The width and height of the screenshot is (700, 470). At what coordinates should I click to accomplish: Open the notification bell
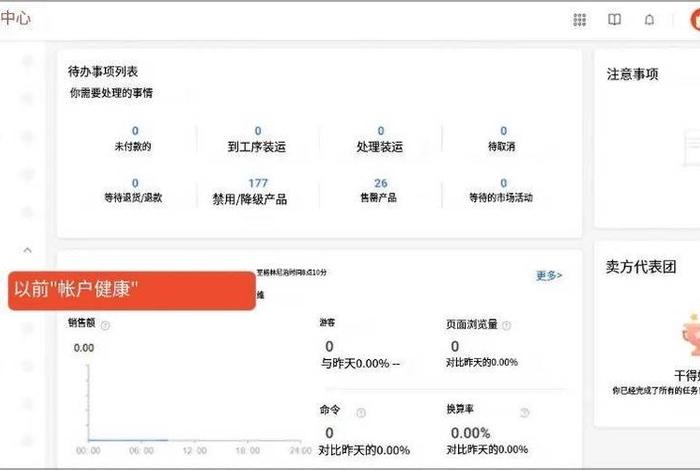point(650,20)
